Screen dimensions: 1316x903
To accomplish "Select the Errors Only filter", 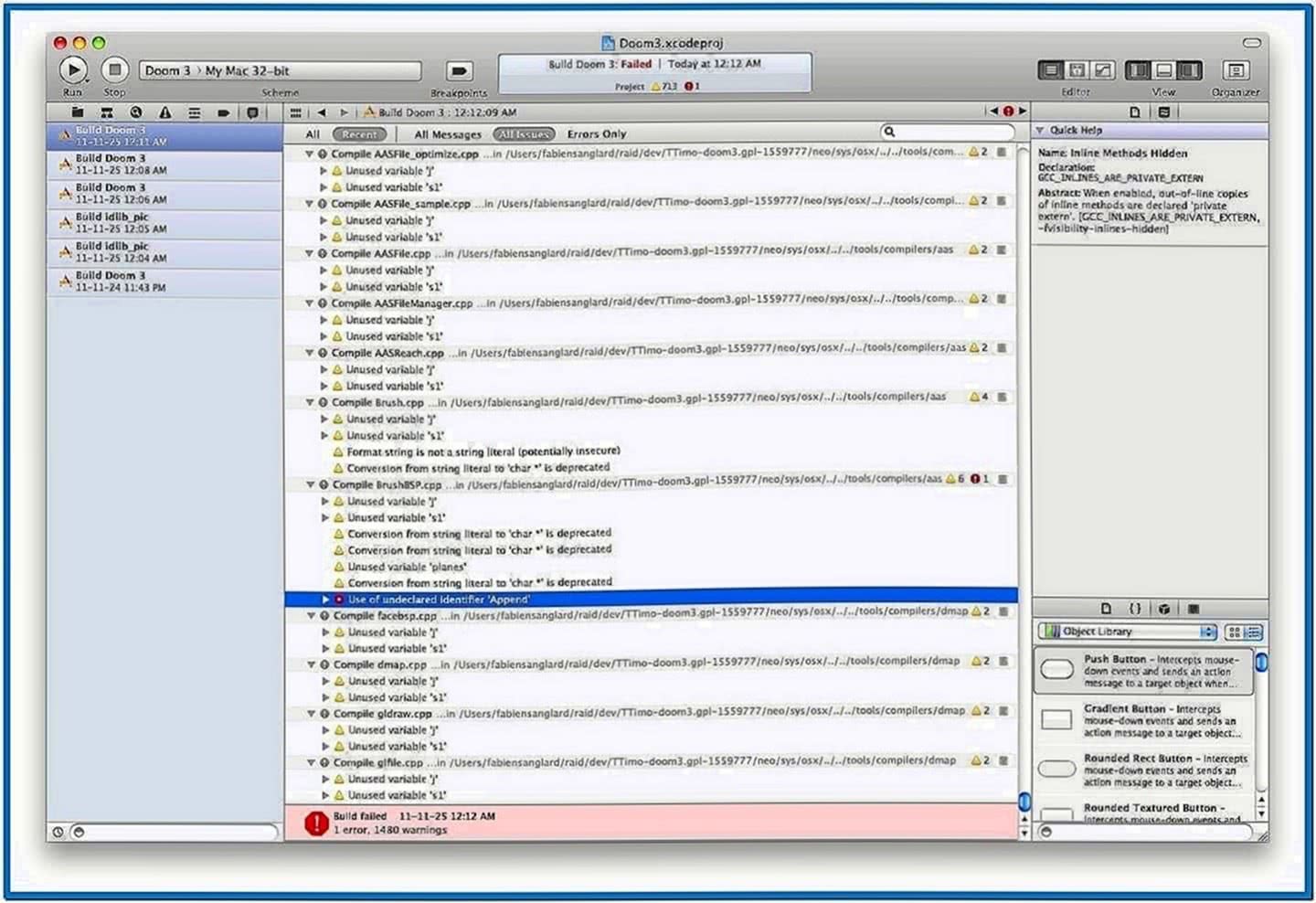I will [596, 134].
